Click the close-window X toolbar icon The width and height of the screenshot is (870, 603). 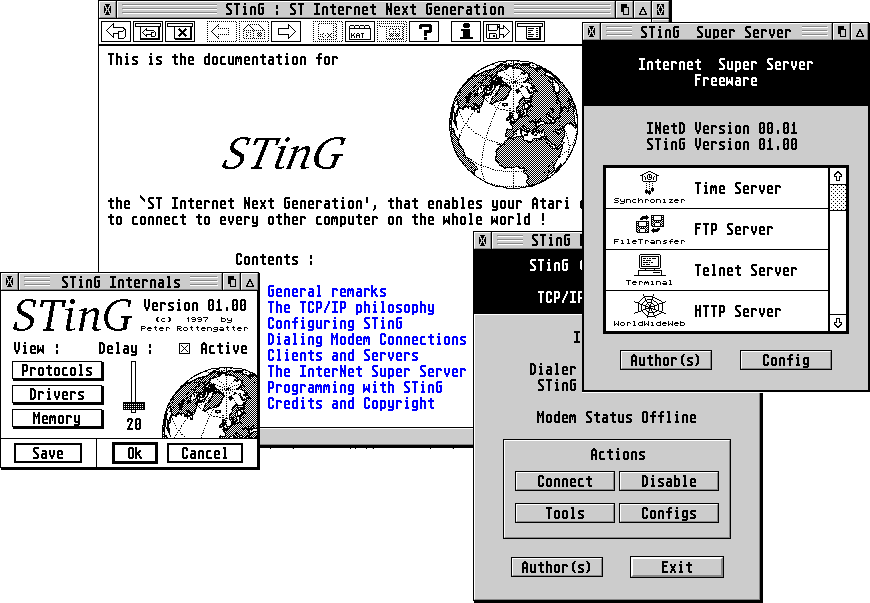coord(180,32)
